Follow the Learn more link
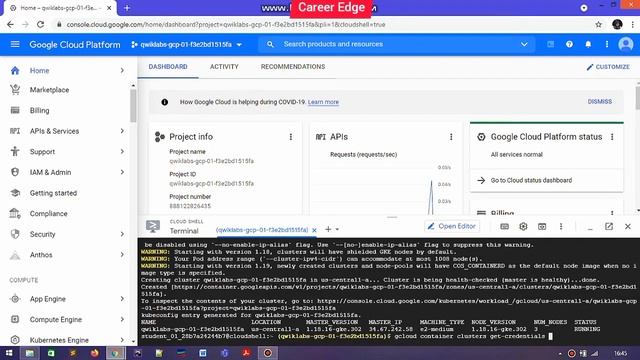Screen dimensions: 640x360 323,102
